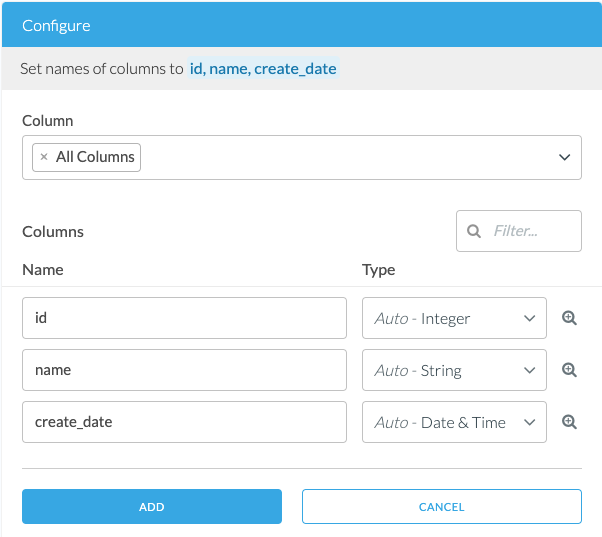The height and width of the screenshot is (537, 602).
Task: Expand the Column selector chevron
Action: coord(564,157)
